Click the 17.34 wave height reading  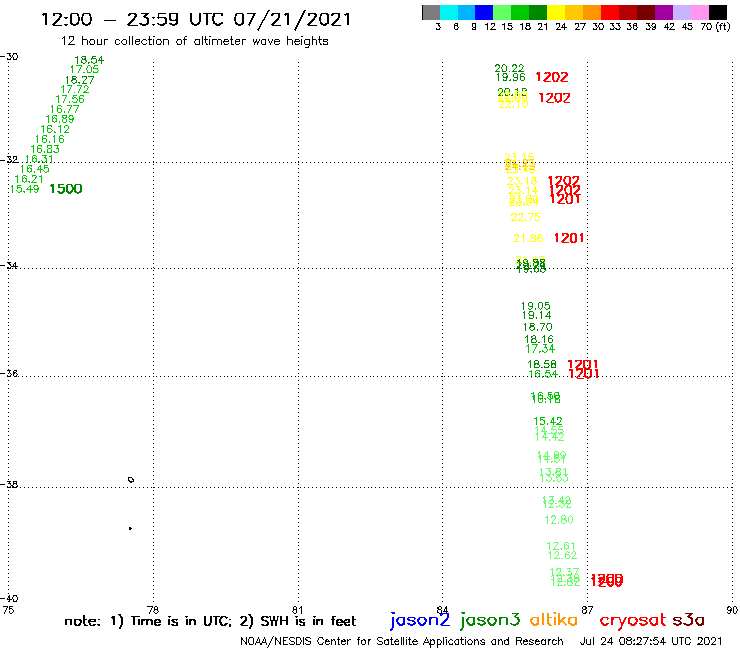click(540, 349)
